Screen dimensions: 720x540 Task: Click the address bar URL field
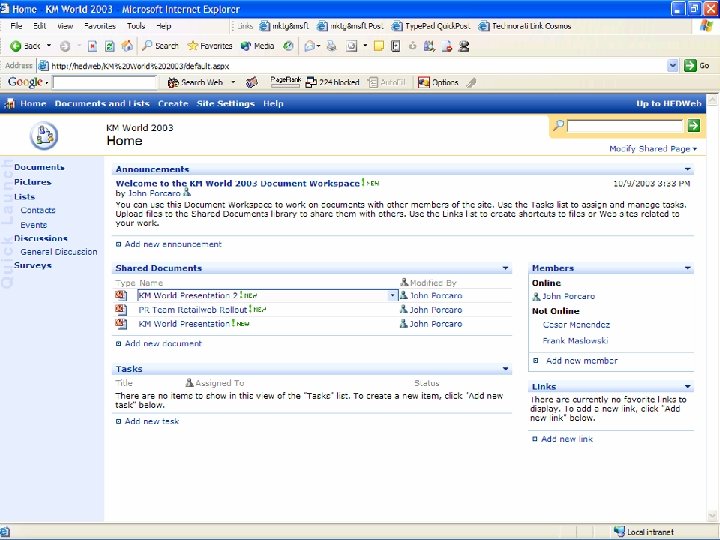[352, 66]
